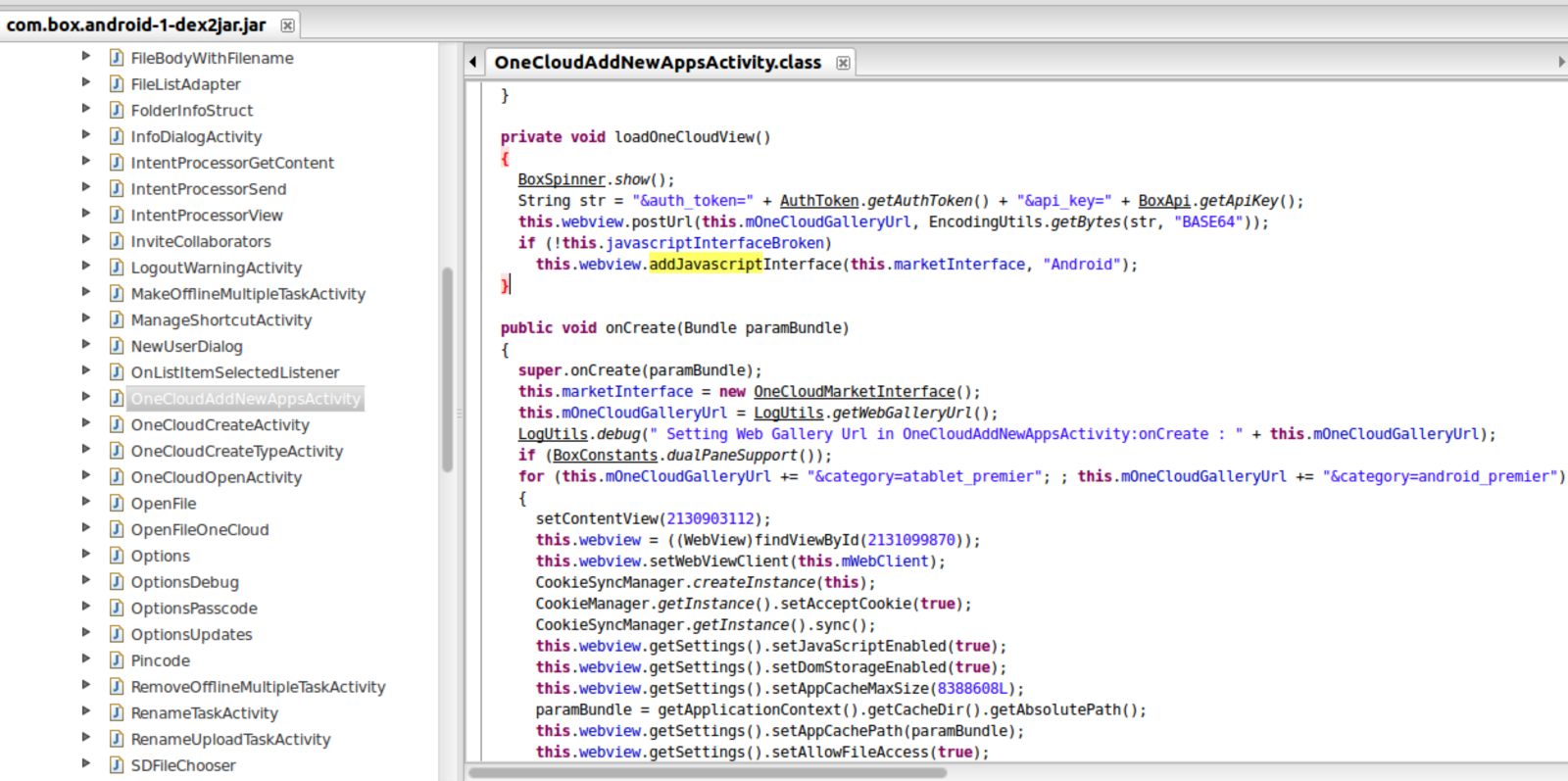1568x781 pixels.
Task: Expand the InfoDialogActivity tree node
Action: [86, 134]
